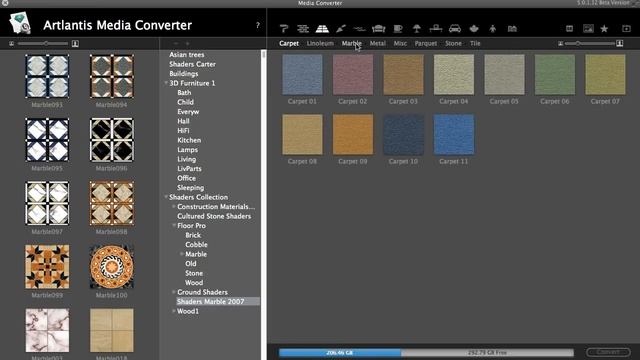The height and width of the screenshot is (360, 640).
Task: Expand the Wood1 folder
Action: coord(174,311)
